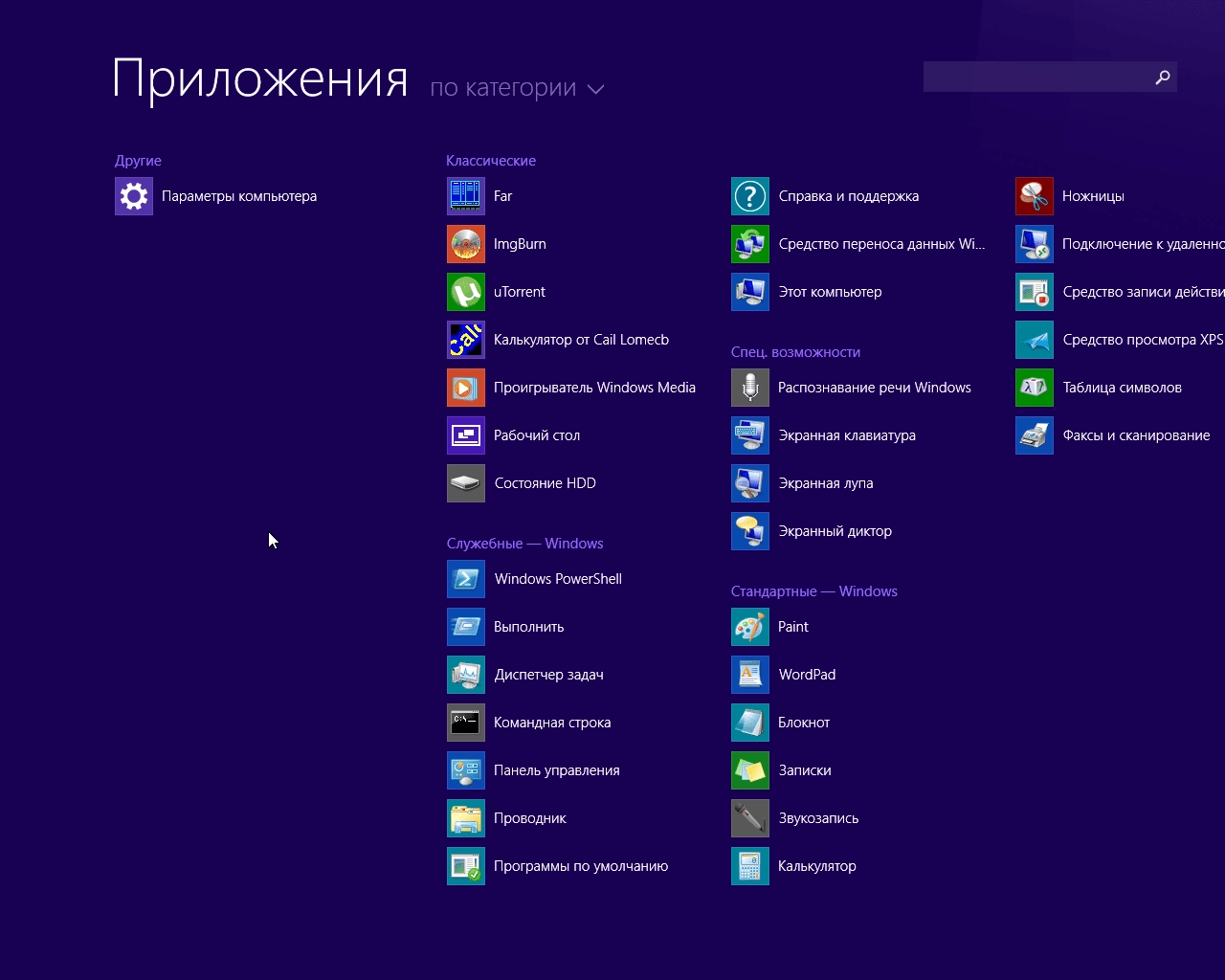The width and height of the screenshot is (1225, 980).
Task: Click the Блокнот label text
Action: click(804, 723)
